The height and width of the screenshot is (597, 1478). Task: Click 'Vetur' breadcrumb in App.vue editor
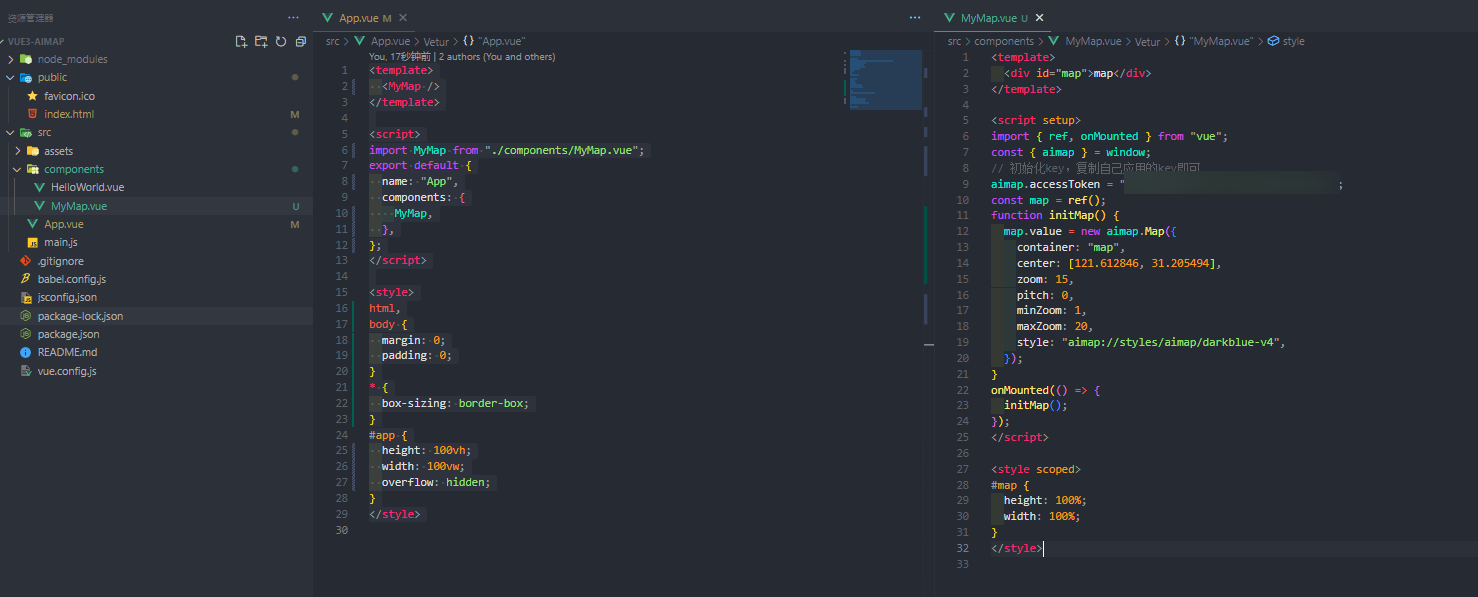coord(436,41)
